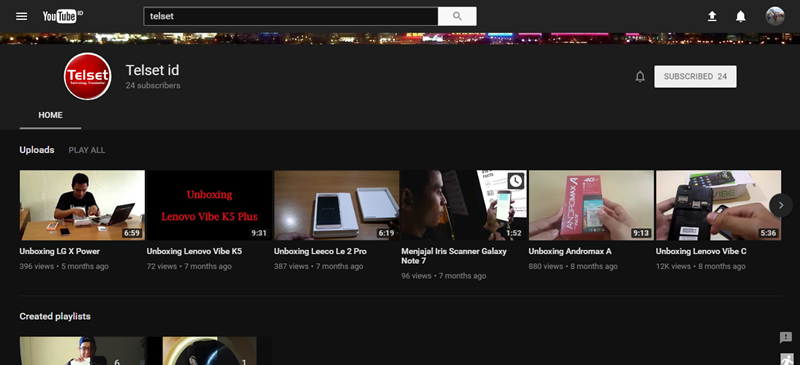The height and width of the screenshot is (365, 800).
Task: Click 96 views 7 months ago text
Action: [x=444, y=276]
